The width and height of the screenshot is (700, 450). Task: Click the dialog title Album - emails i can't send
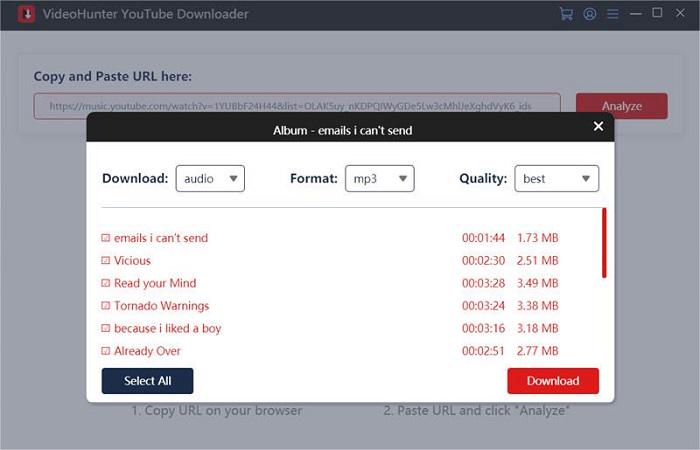(x=342, y=130)
